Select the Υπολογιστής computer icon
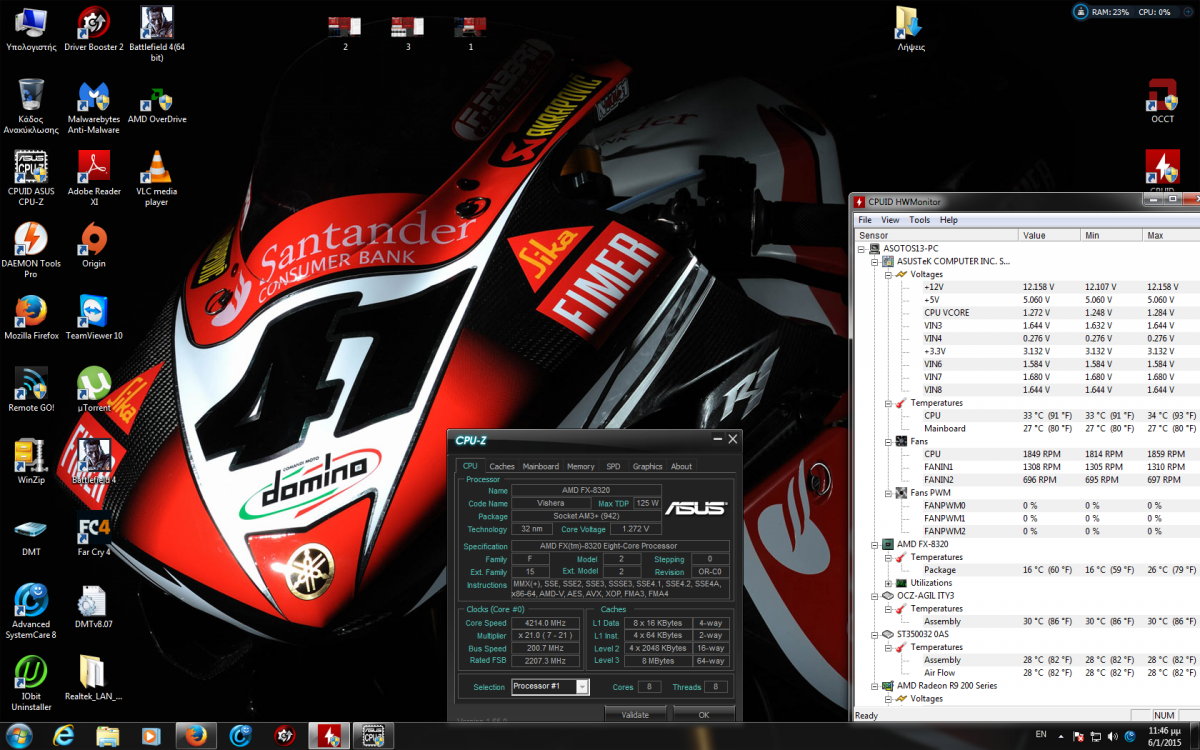 31,28
